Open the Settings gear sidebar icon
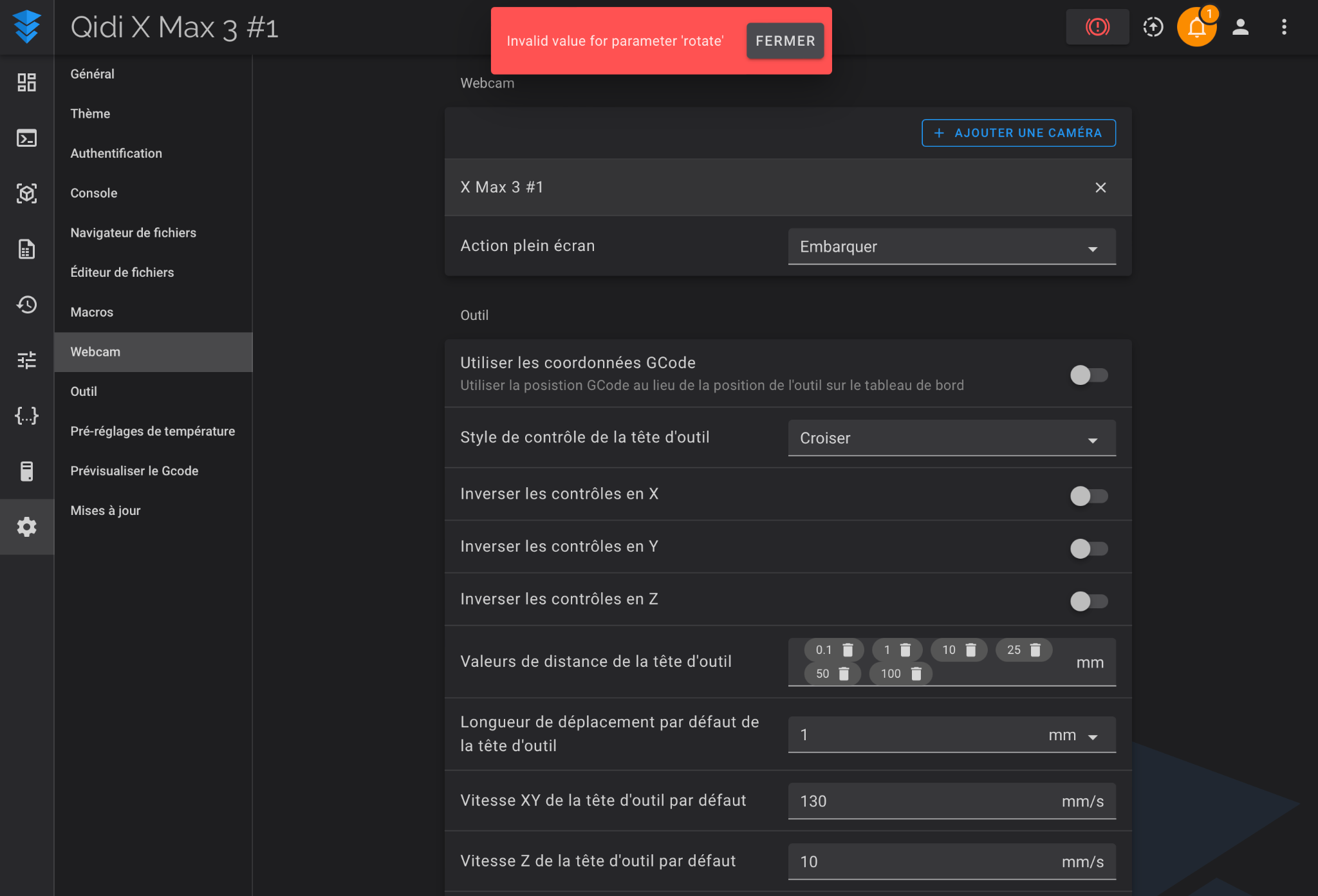1318x896 pixels. (26, 527)
